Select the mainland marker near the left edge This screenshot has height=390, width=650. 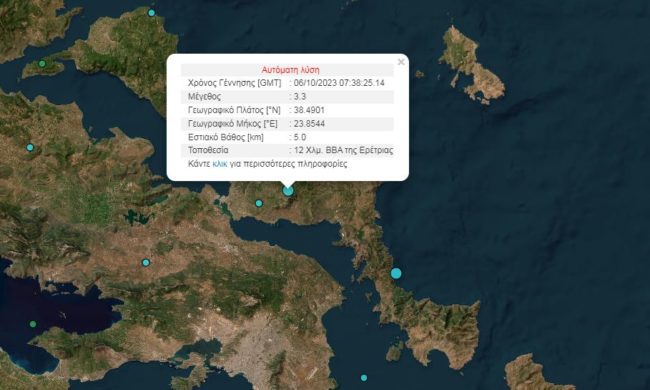pyautogui.click(x=30, y=148)
